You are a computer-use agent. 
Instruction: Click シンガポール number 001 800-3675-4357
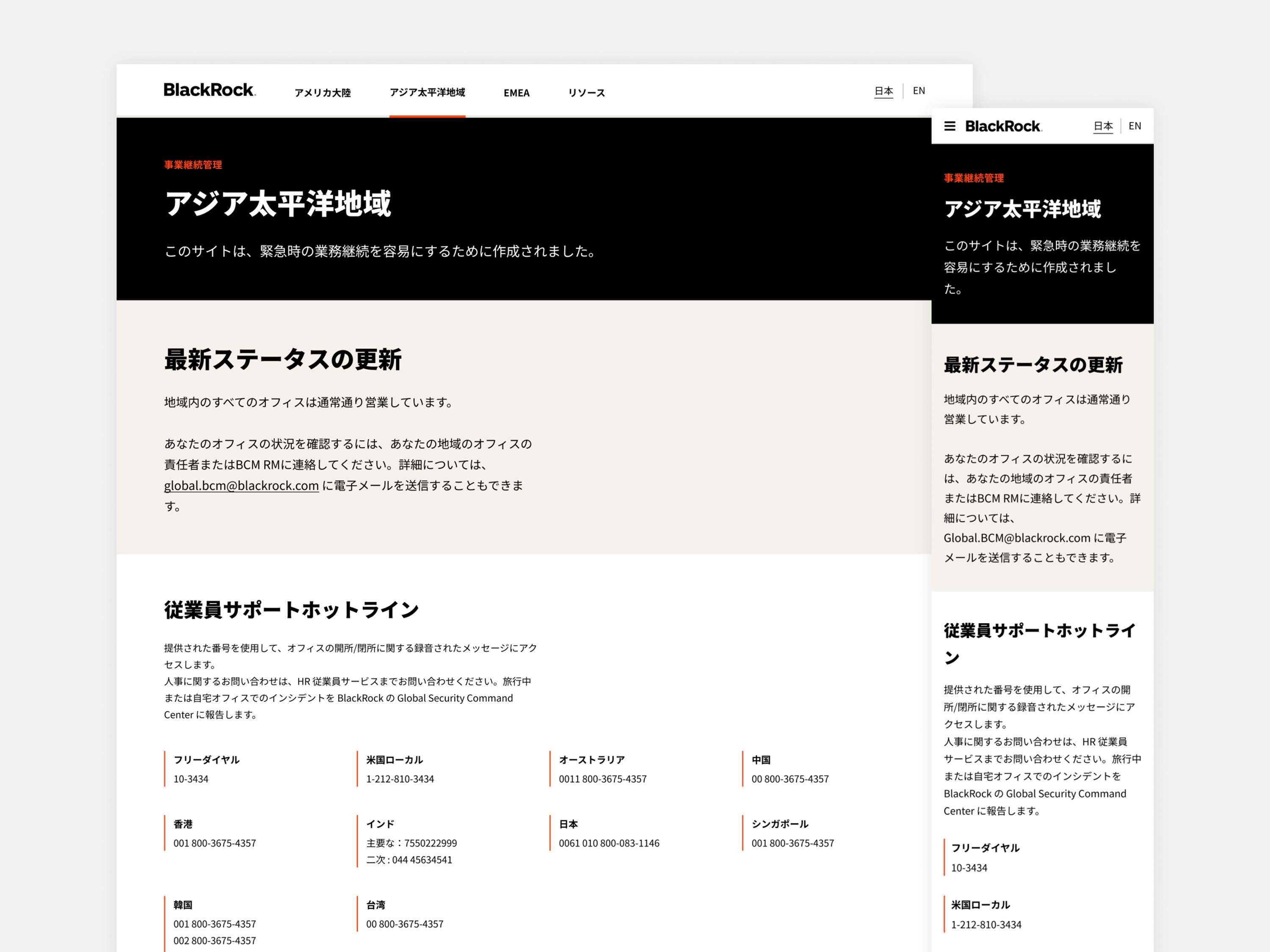pos(793,843)
